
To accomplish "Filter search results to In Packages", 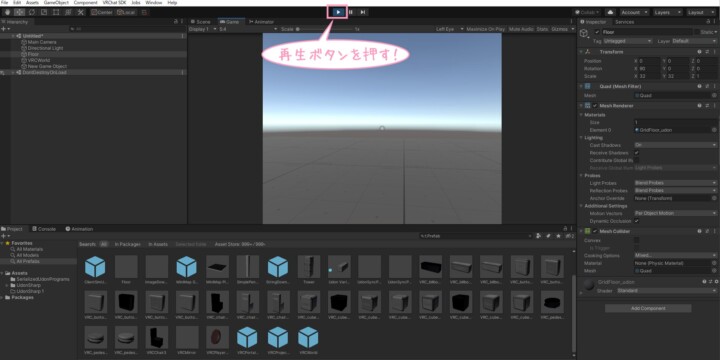I will point(127,244).
